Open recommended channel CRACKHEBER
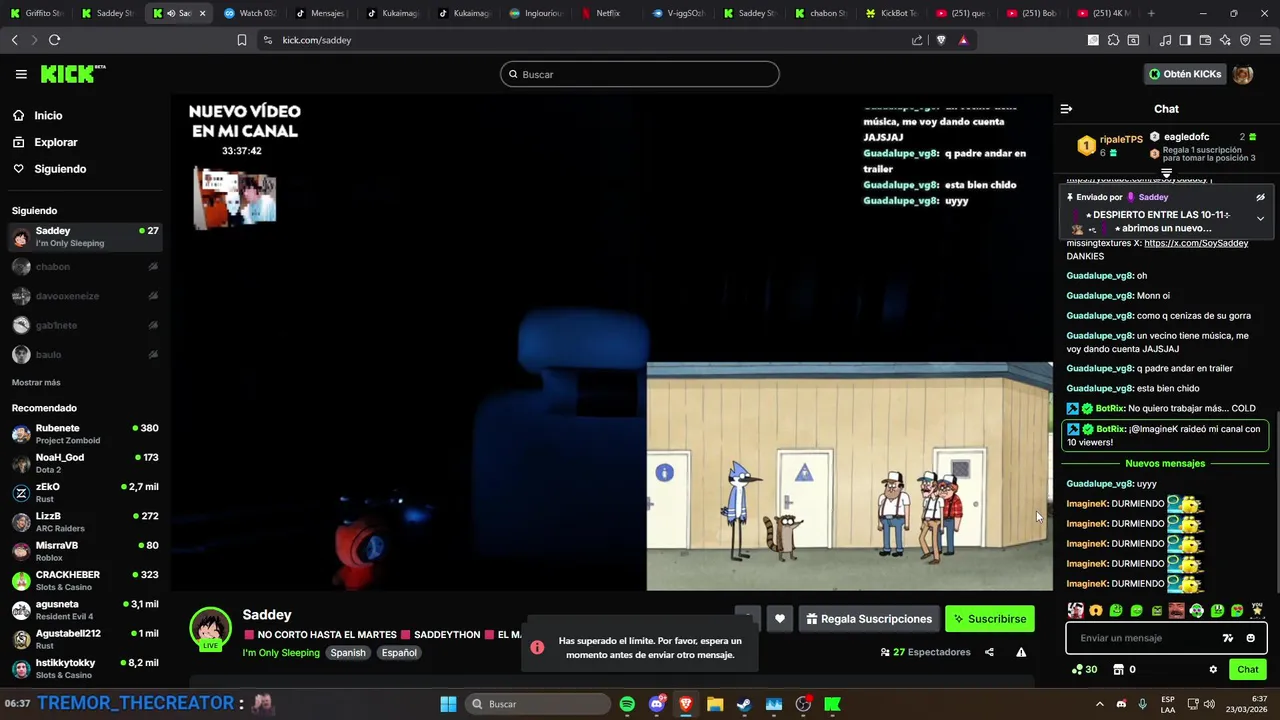This screenshot has height=720, width=1280. tap(85, 580)
